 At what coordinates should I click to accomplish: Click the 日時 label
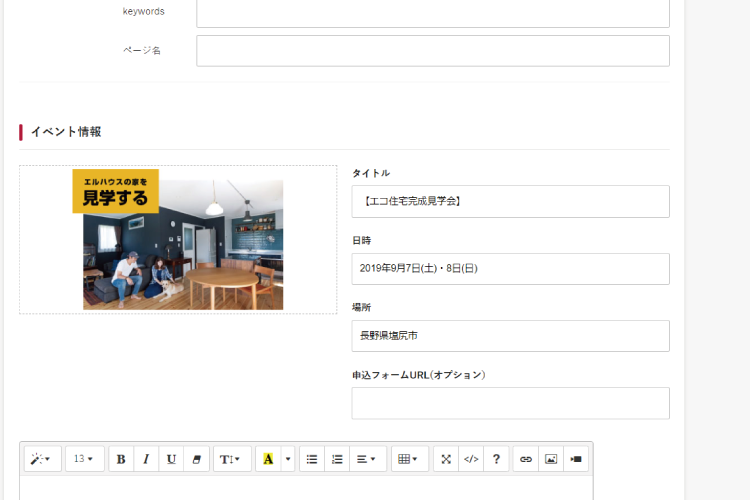tap(361, 240)
